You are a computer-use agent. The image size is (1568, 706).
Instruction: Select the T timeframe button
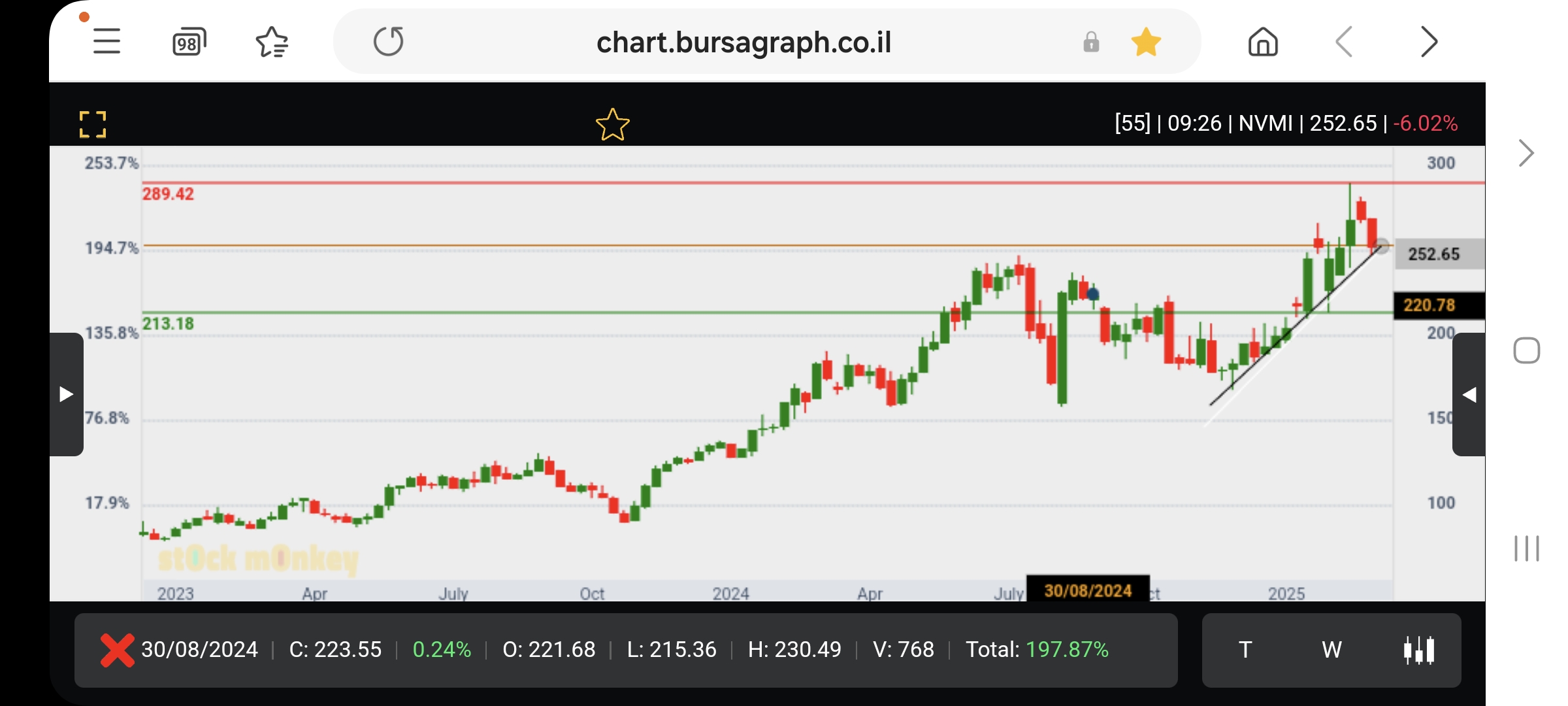point(1245,650)
